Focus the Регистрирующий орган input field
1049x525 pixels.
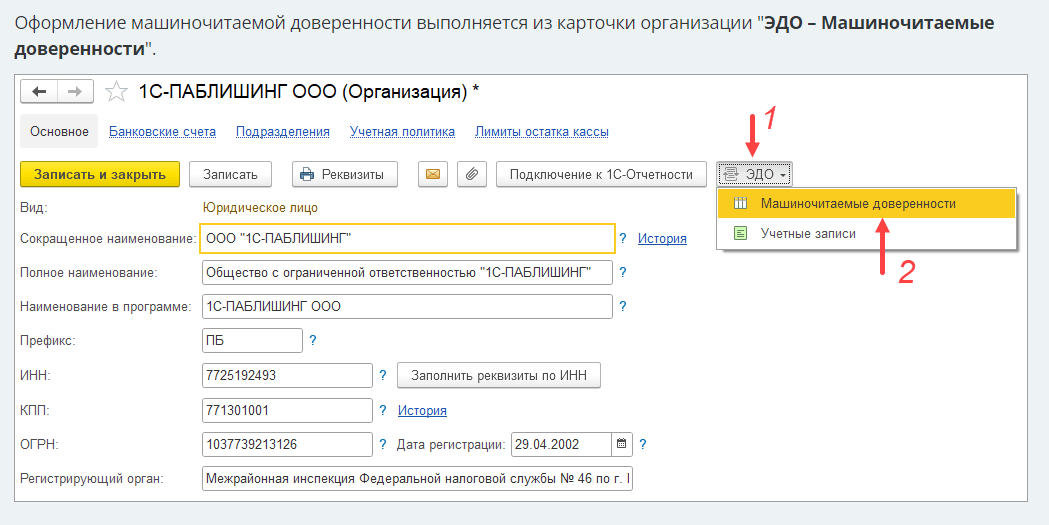[417, 479]
